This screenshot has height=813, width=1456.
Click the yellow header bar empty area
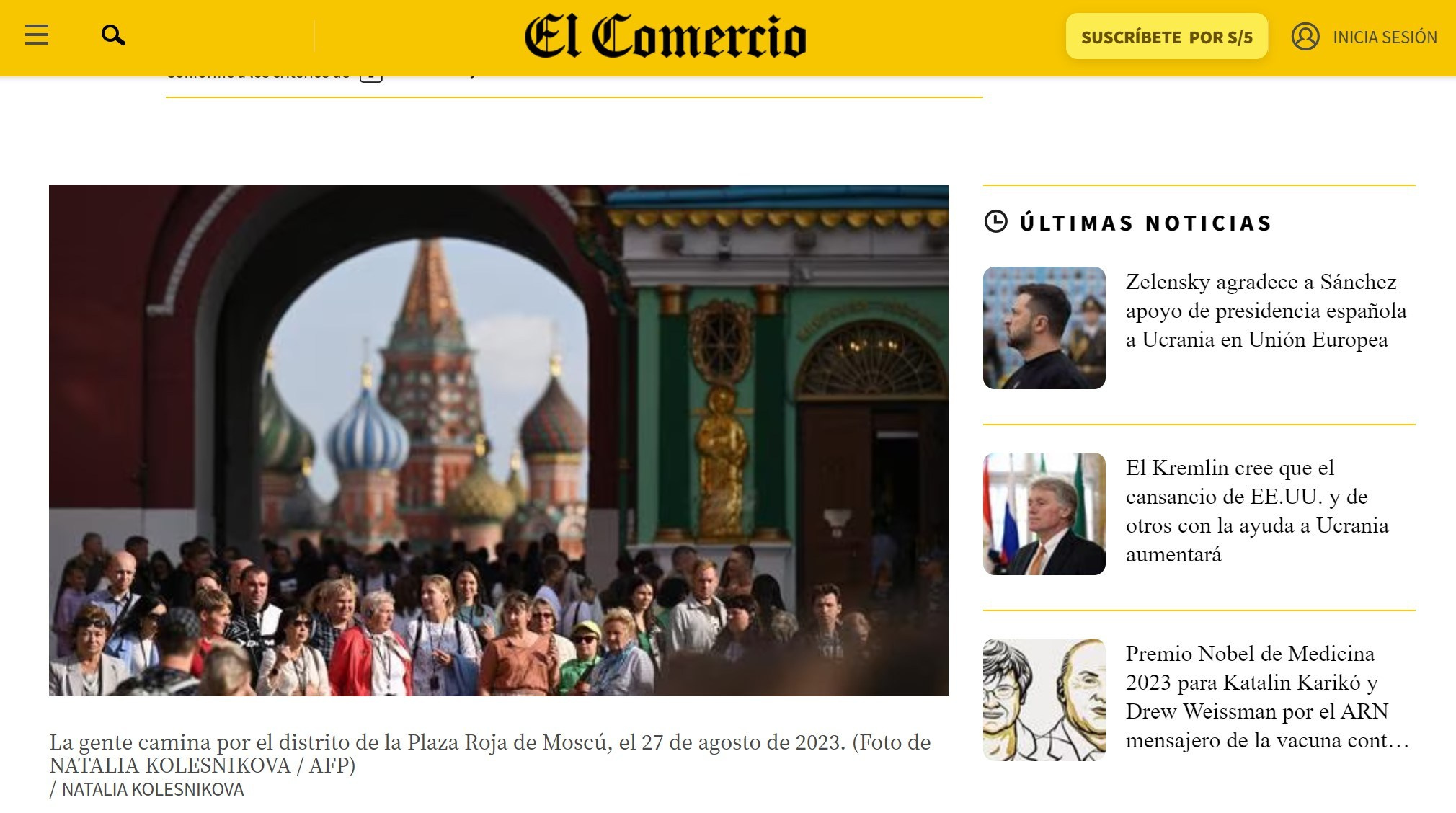[418, 37]
